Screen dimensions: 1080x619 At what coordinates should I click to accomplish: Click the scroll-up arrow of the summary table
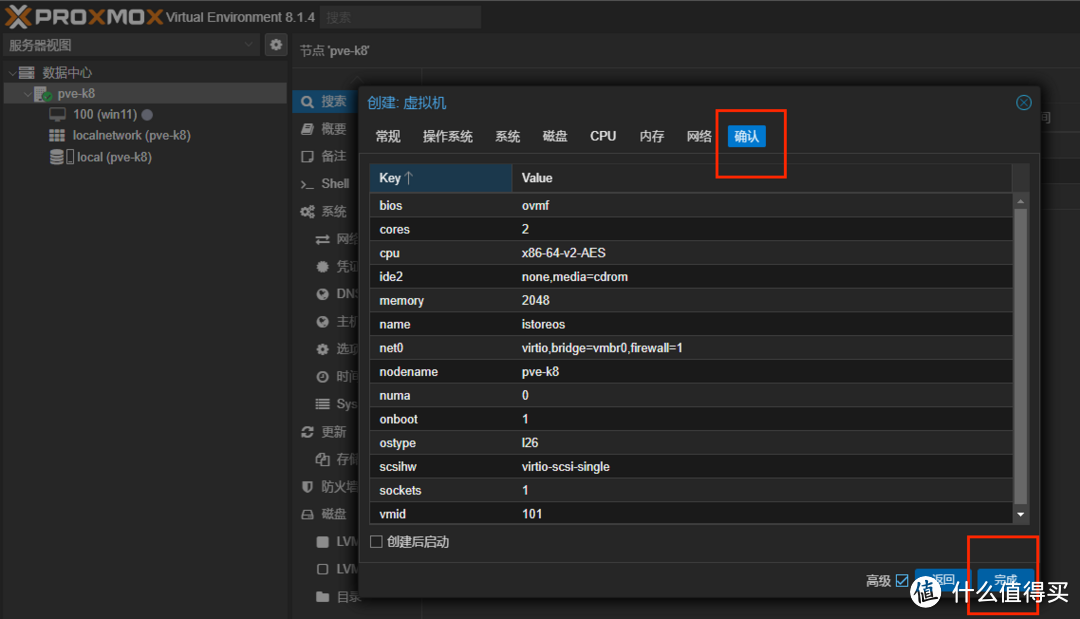coord(1021,201)
